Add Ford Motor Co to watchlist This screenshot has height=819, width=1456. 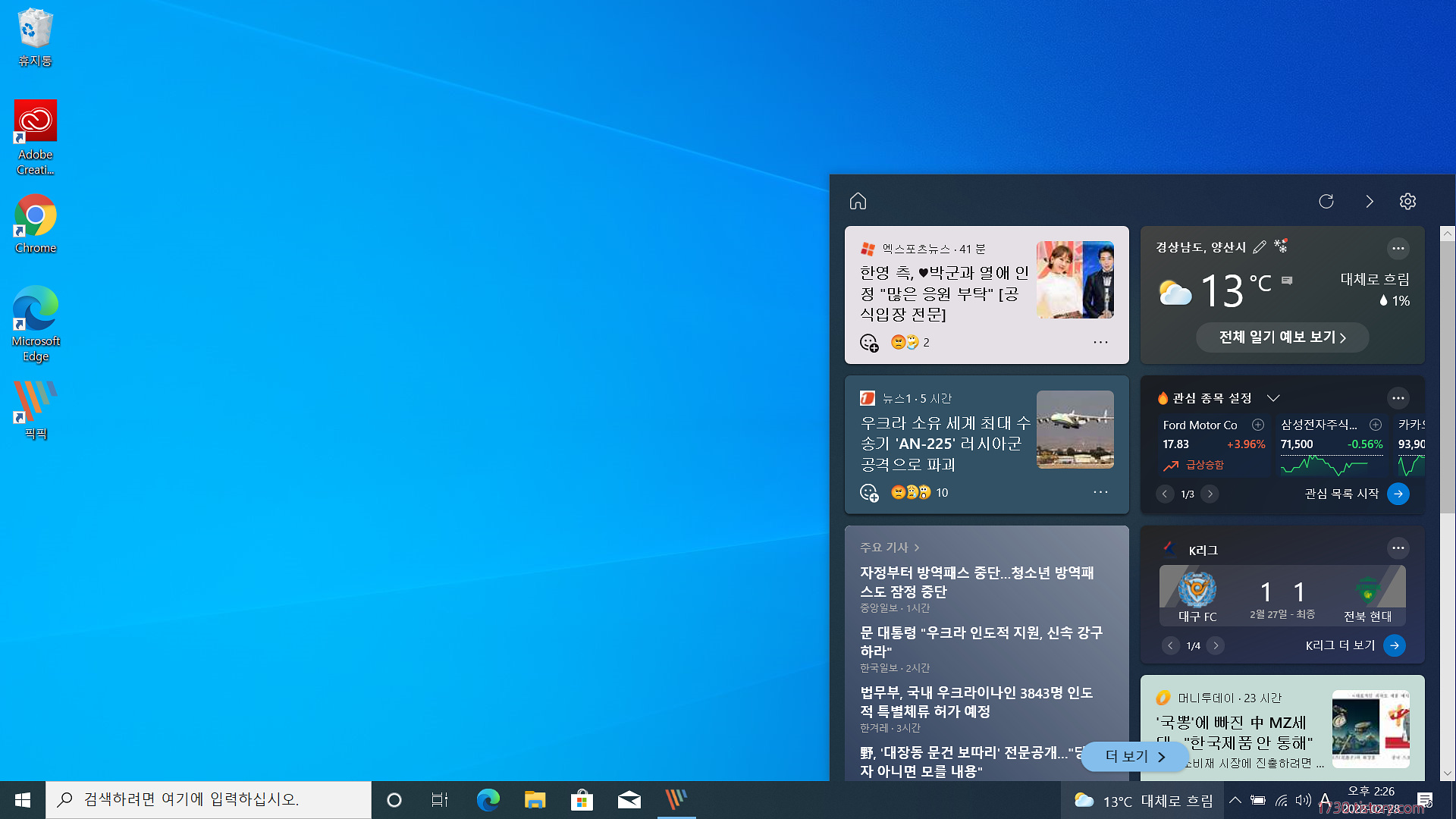1258,425
